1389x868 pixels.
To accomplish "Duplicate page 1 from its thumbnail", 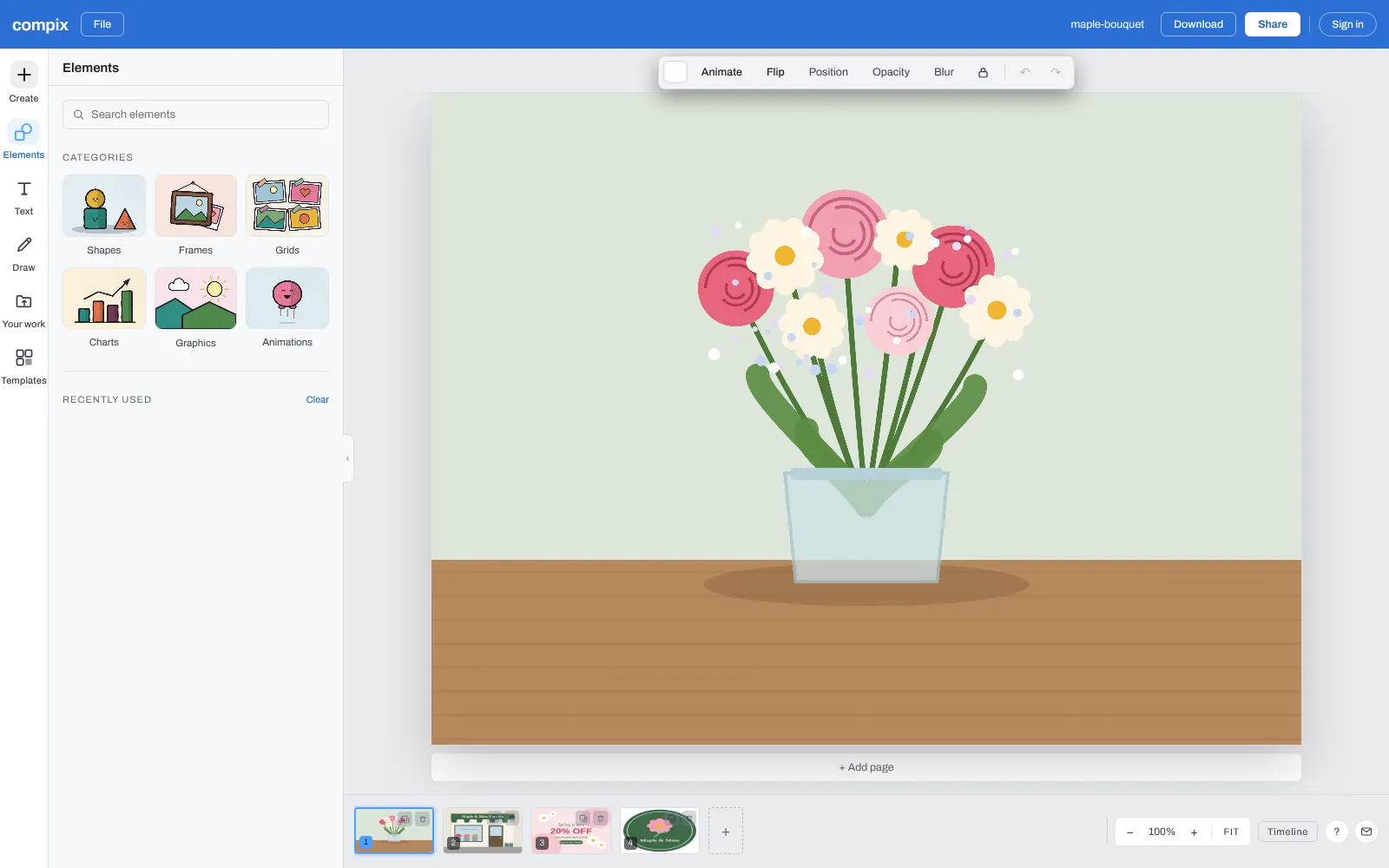I will 405,819.
